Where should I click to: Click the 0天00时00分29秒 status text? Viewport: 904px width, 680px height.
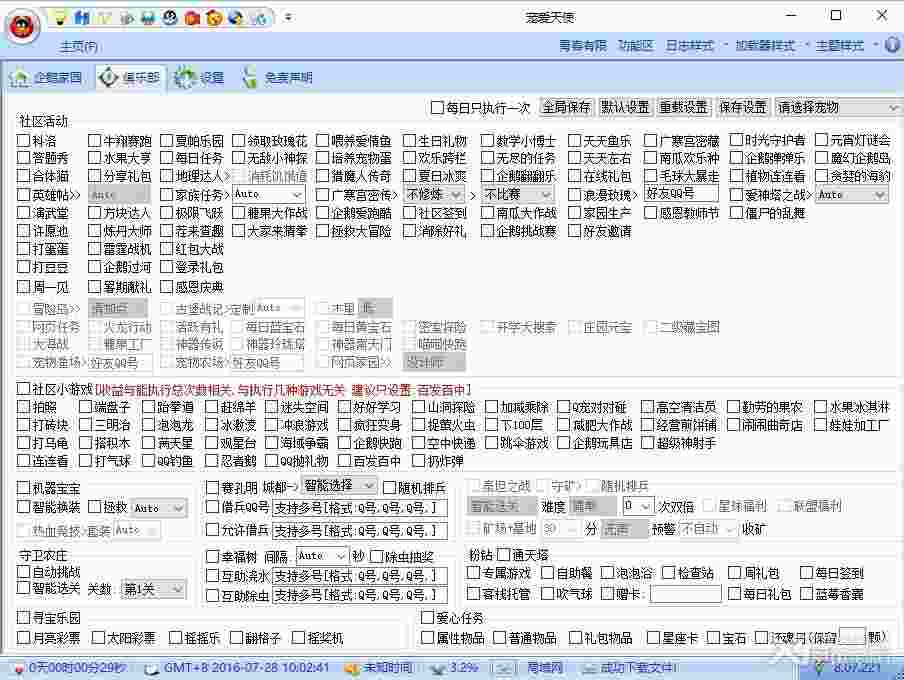(x=77, y=668)
